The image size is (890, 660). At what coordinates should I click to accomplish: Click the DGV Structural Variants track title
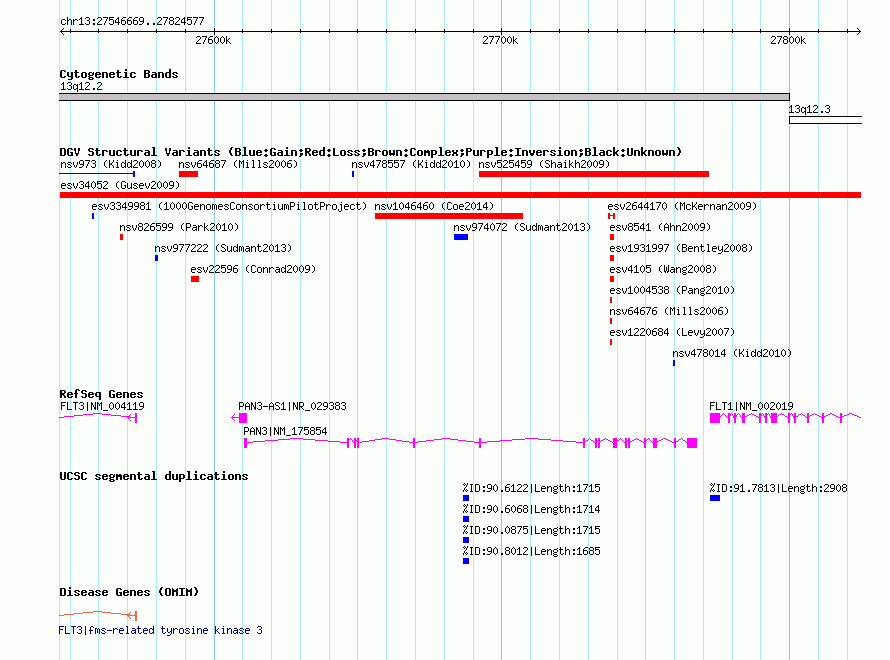point(370,152)
